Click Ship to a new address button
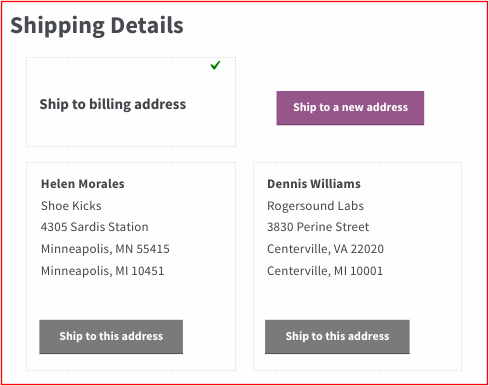Screen dimensions: 489x386 (x=350, y=108)
